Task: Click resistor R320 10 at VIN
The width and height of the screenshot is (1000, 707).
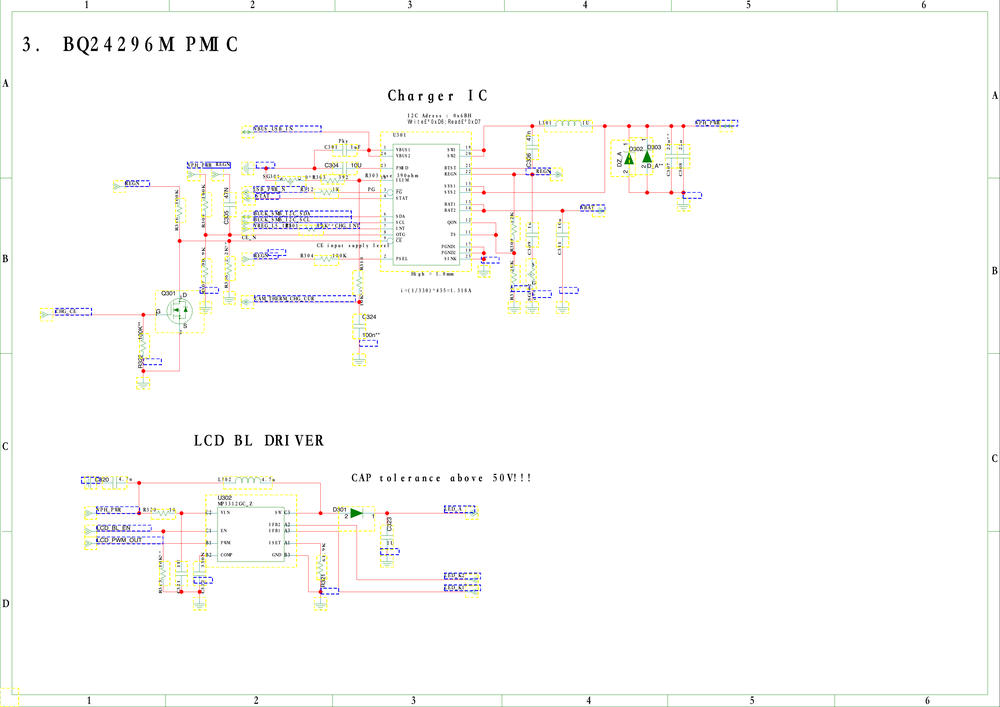Action: (x=165, y=513)
